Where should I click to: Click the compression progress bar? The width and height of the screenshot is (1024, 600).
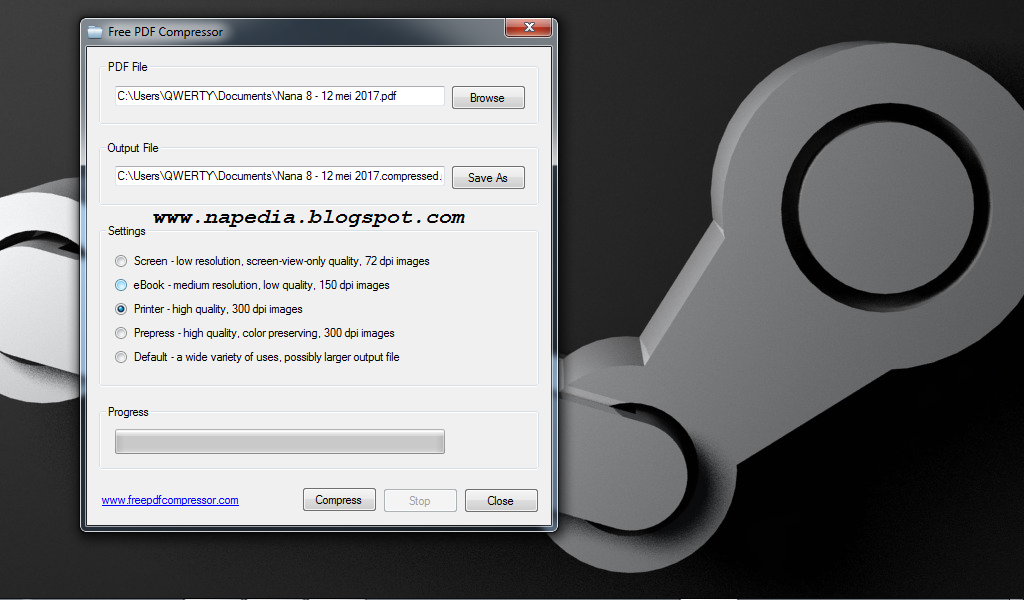point(280,441)
